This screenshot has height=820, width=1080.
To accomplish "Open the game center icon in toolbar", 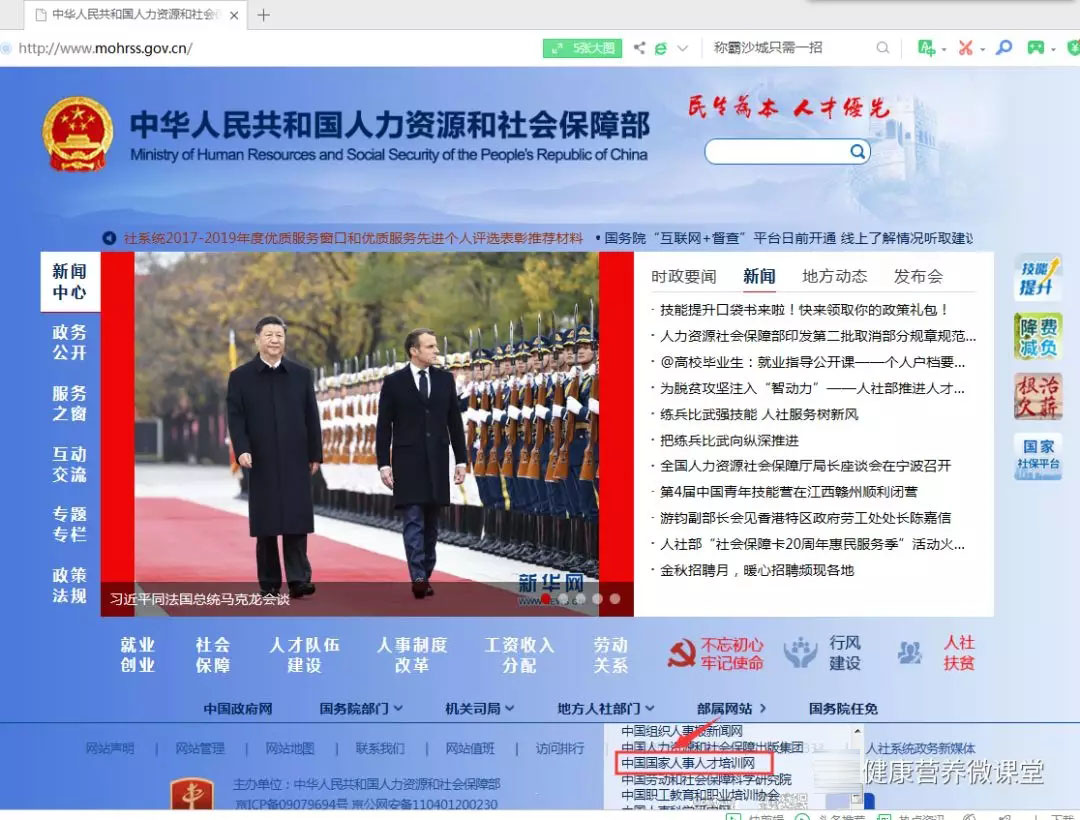I will pos(1034,47).
